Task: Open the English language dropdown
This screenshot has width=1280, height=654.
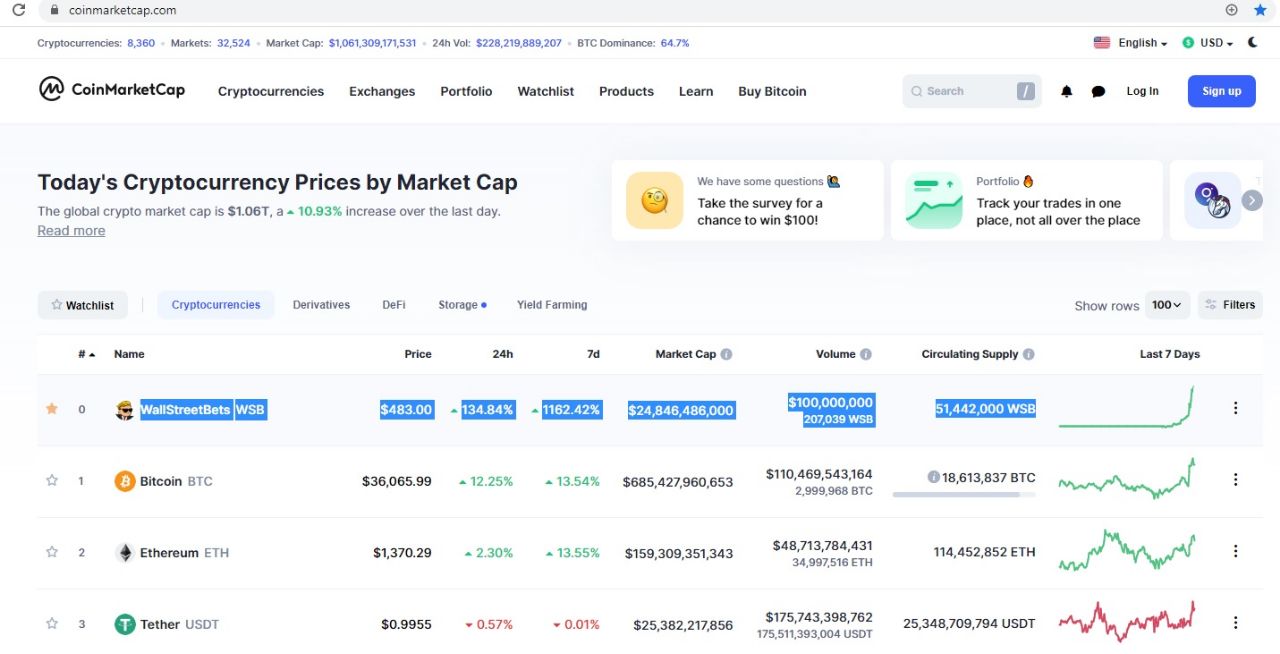Action: tap(1131, 43)
